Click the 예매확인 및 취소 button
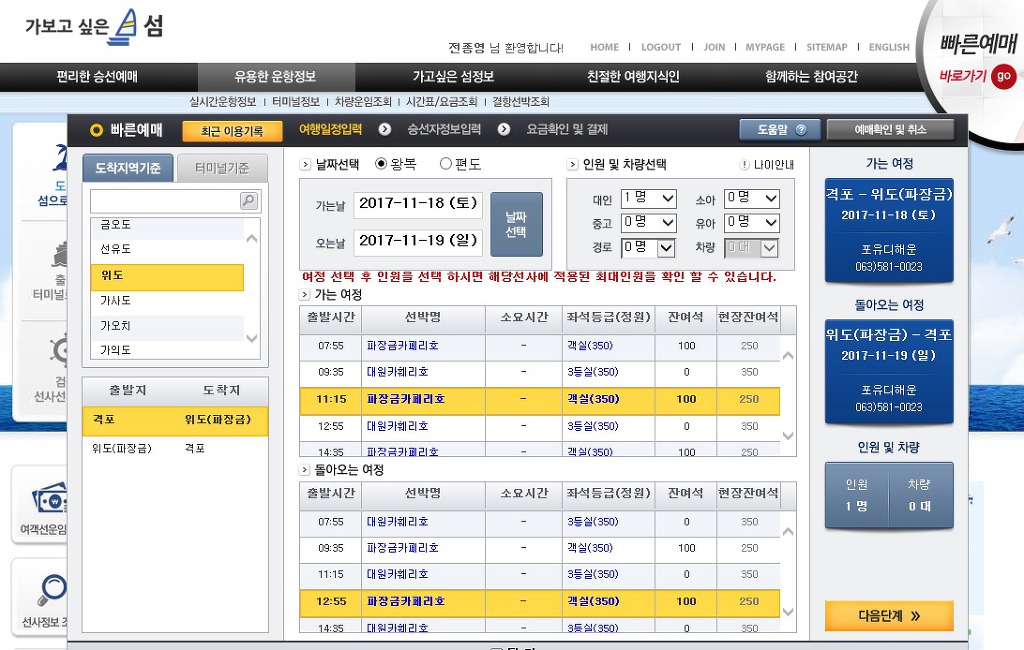1024x650 pixels. (x=890, y=129)
